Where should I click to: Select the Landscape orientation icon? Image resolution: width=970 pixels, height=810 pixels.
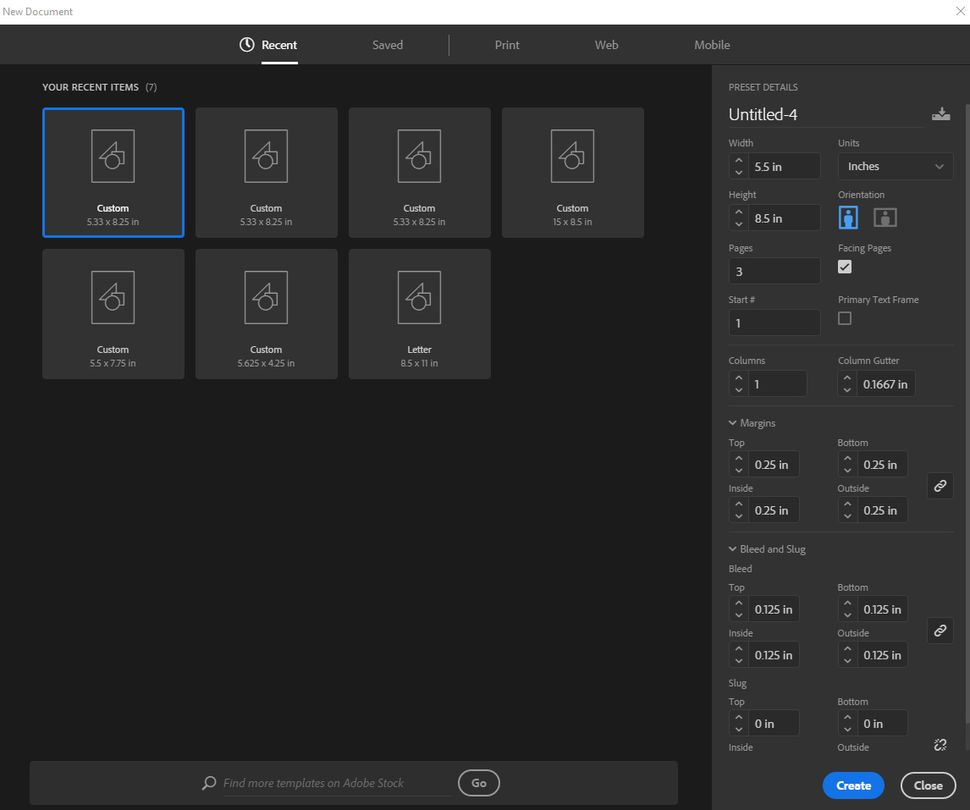pyautogui.click(x=886, y=217)
